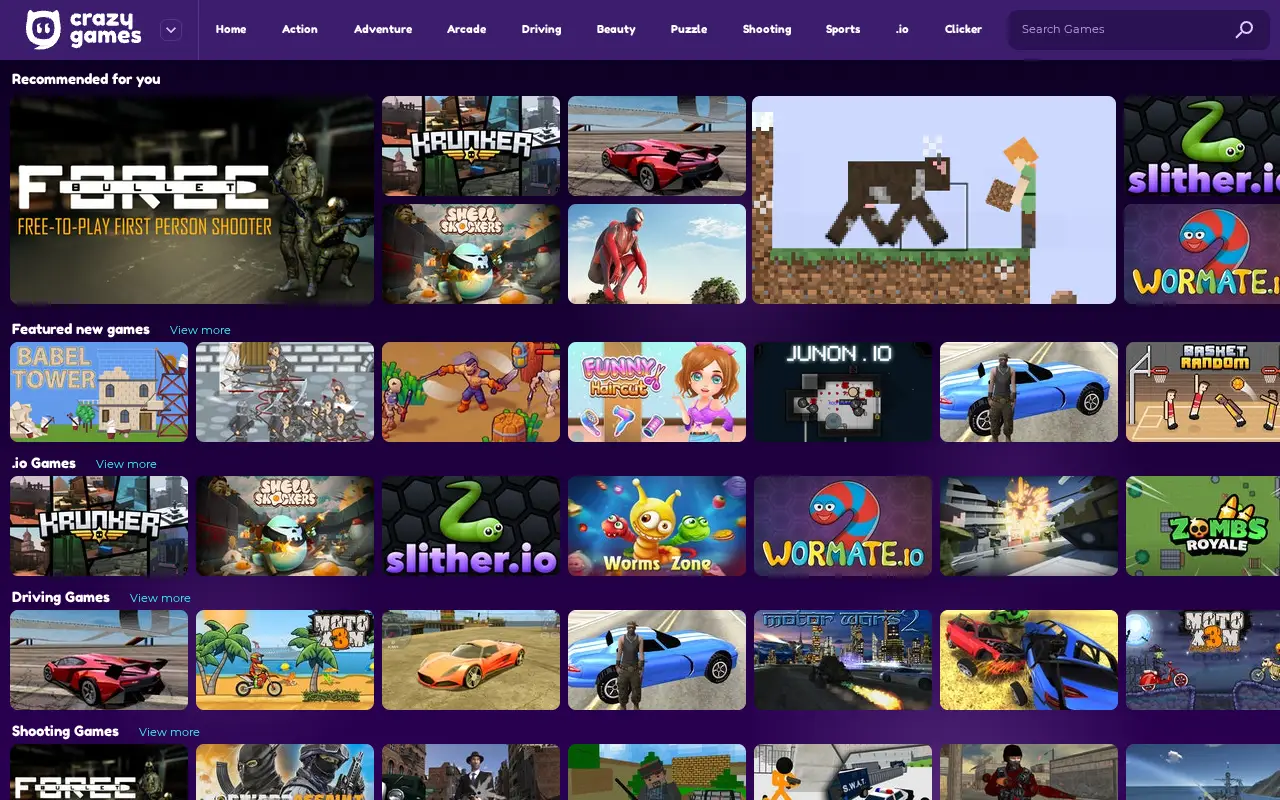Open the purple-haired fighter game thumbnail
The image size is (1280, 800).
pos(471,392)
